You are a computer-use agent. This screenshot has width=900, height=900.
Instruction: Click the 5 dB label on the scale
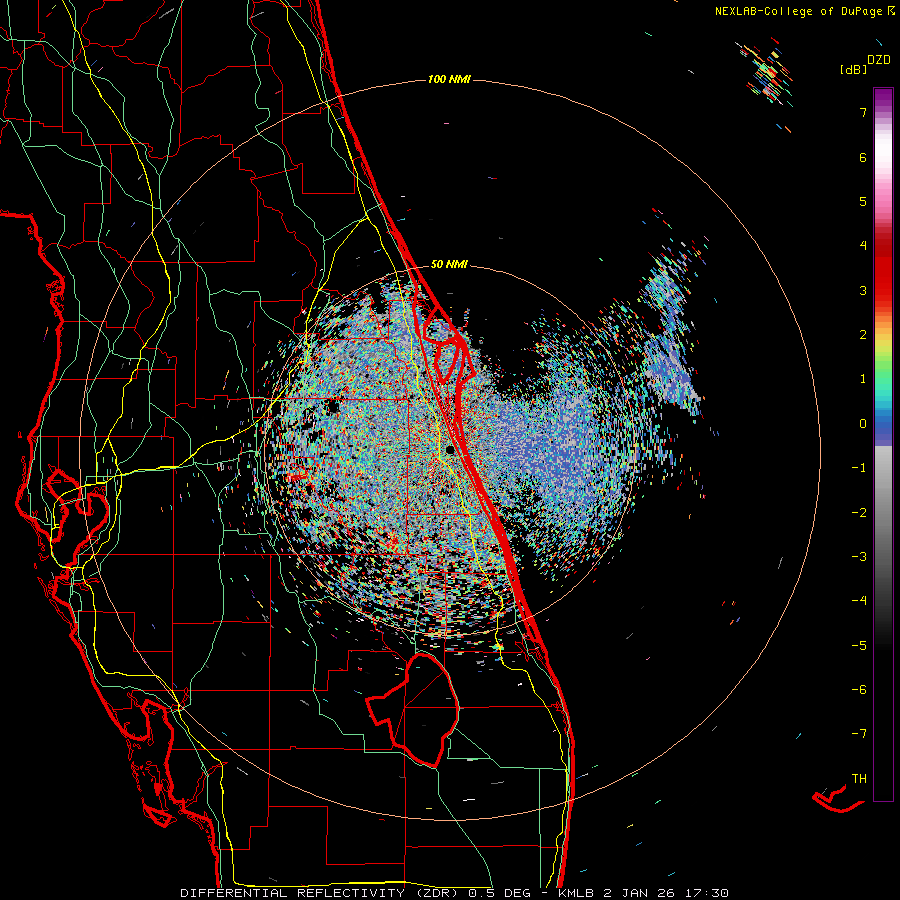pyautogui.click(x=863, y=201)
